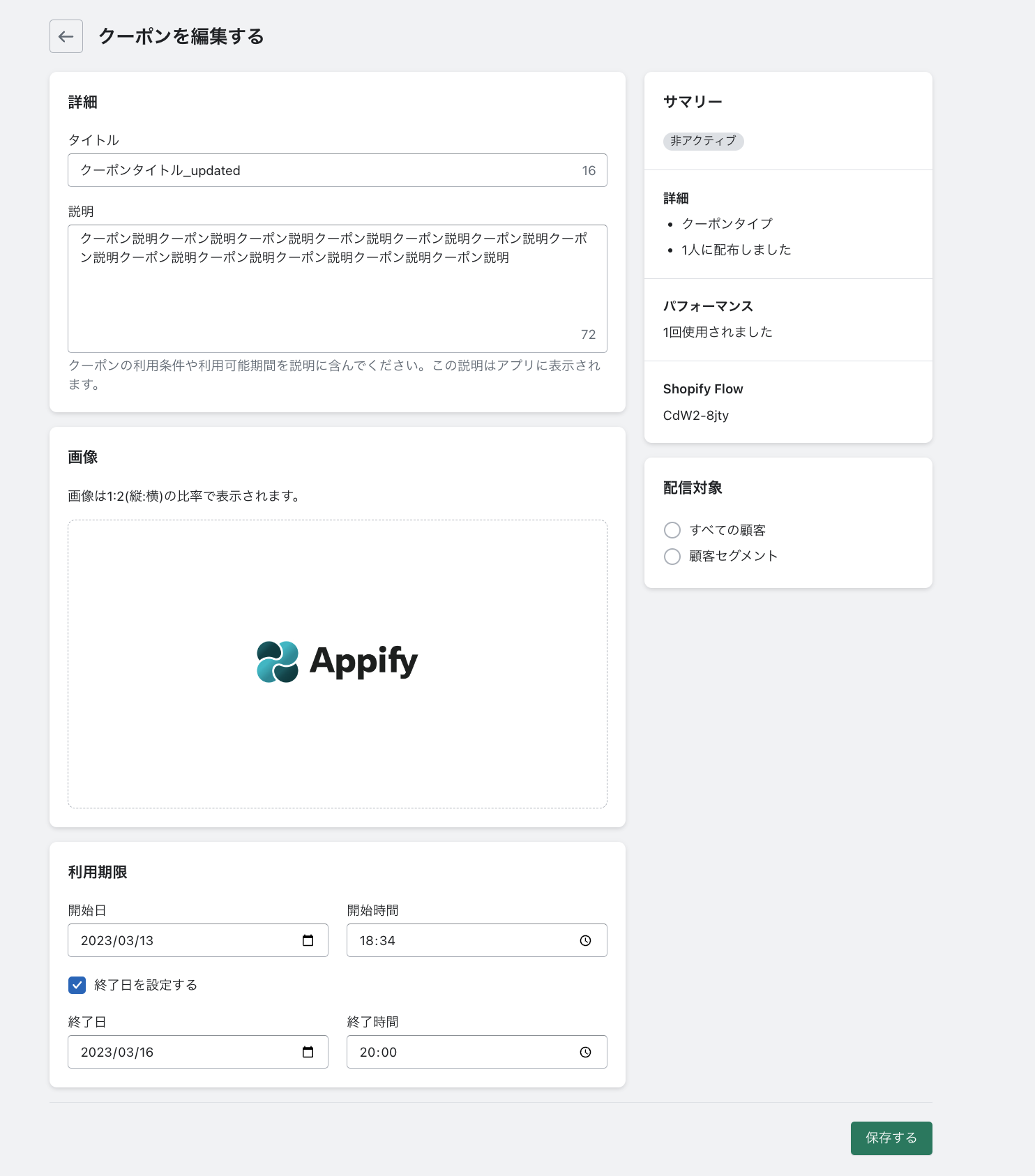Viewport: 1035px width, 1176px height.
Task: Click the 開始日 date field 2023/03/13
Action: click(198, 940)
